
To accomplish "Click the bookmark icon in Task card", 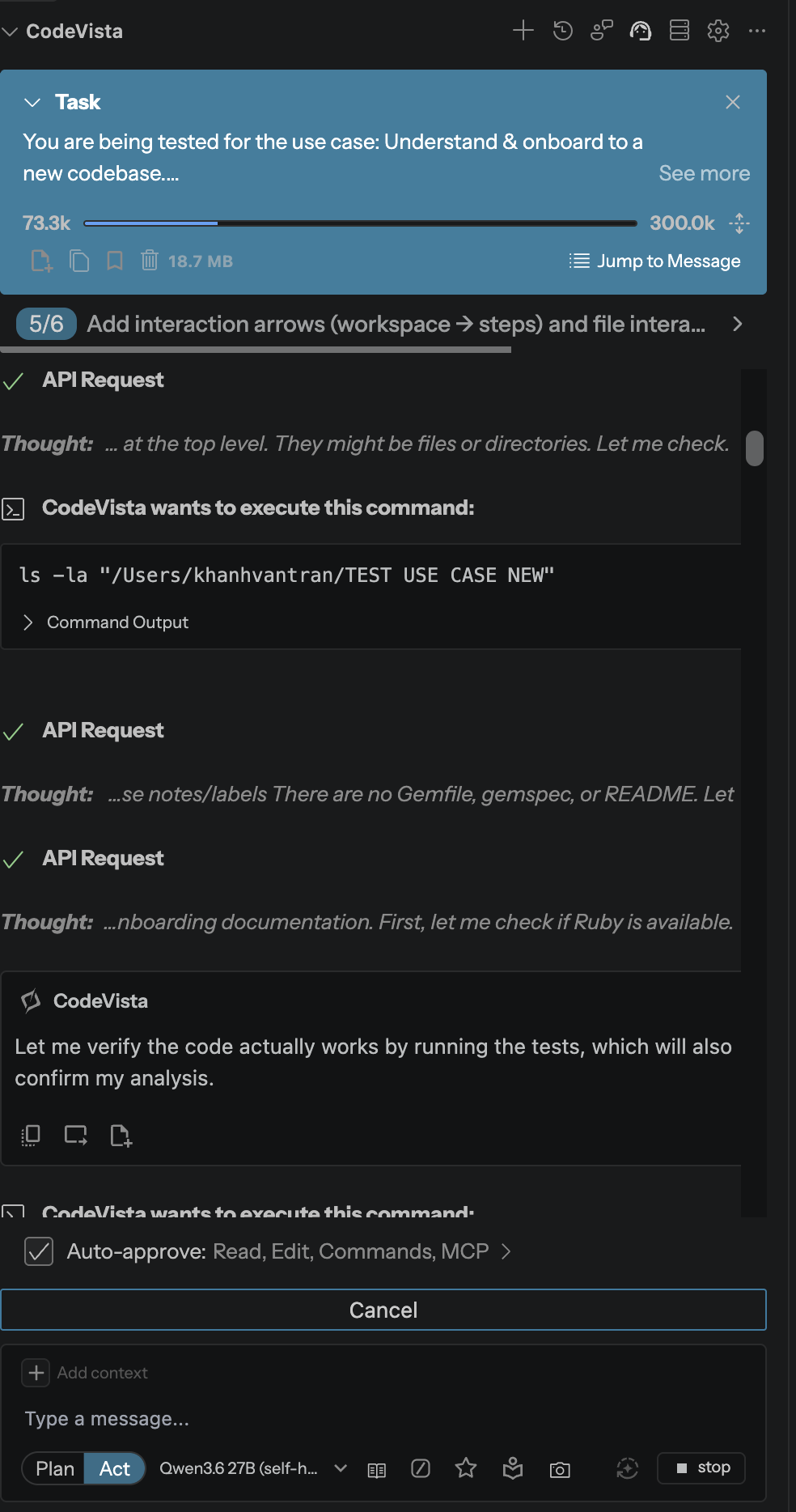I will (115, 261).
